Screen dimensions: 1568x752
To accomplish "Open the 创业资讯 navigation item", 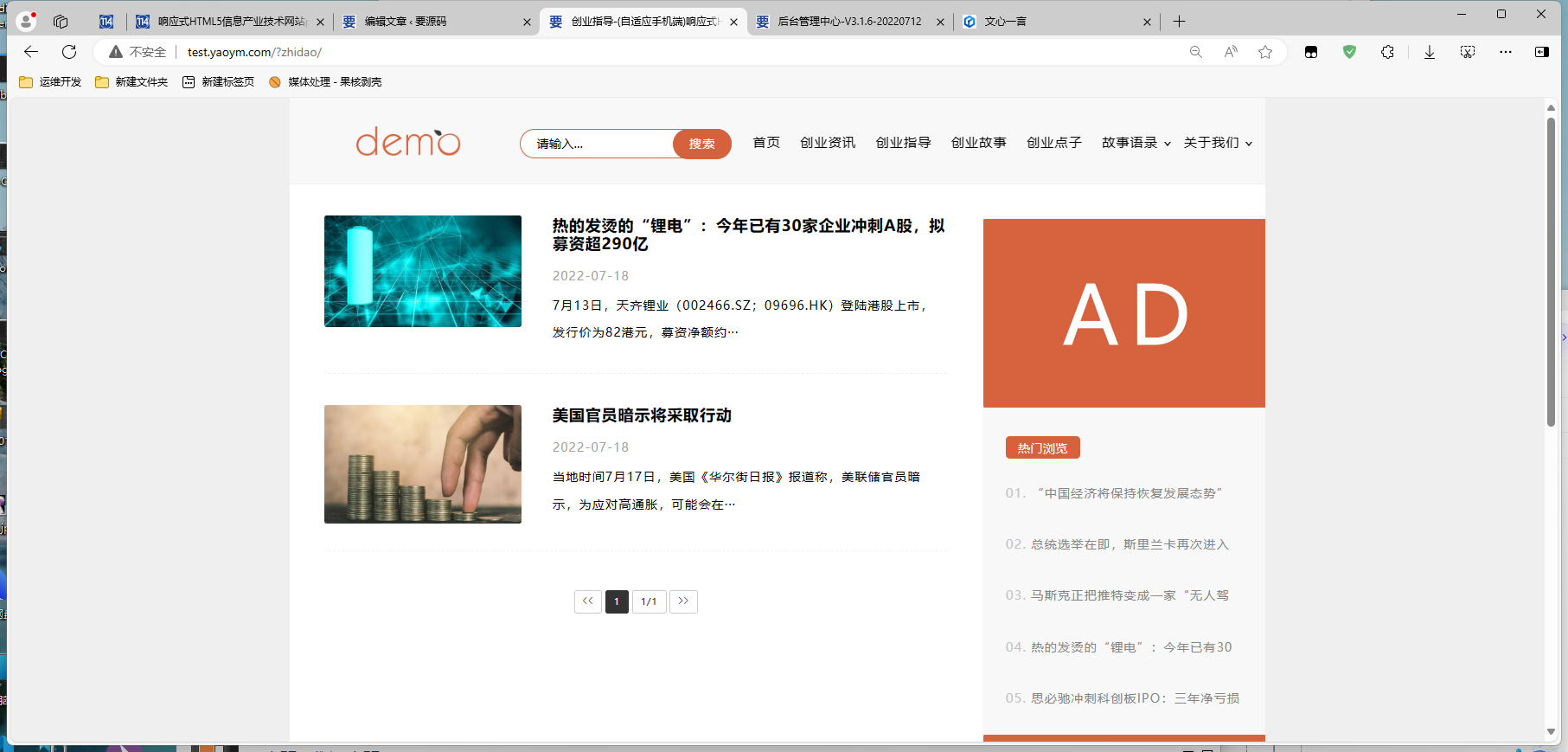I will pyautogui.click(x=828, y=143).
